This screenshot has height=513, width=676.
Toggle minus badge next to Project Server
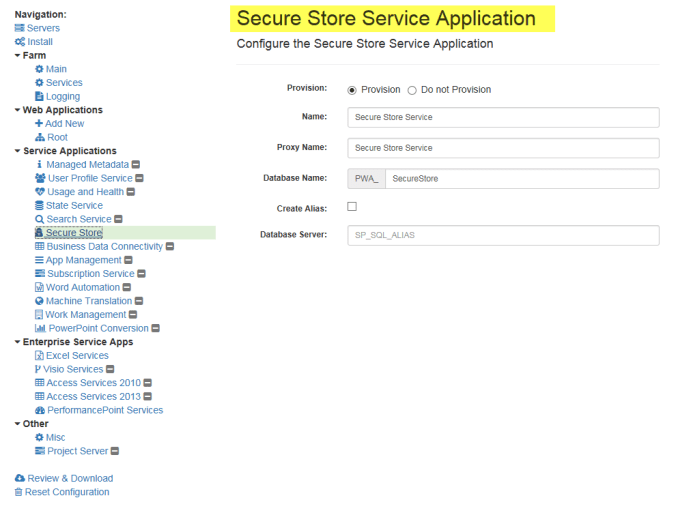point(115,451)
